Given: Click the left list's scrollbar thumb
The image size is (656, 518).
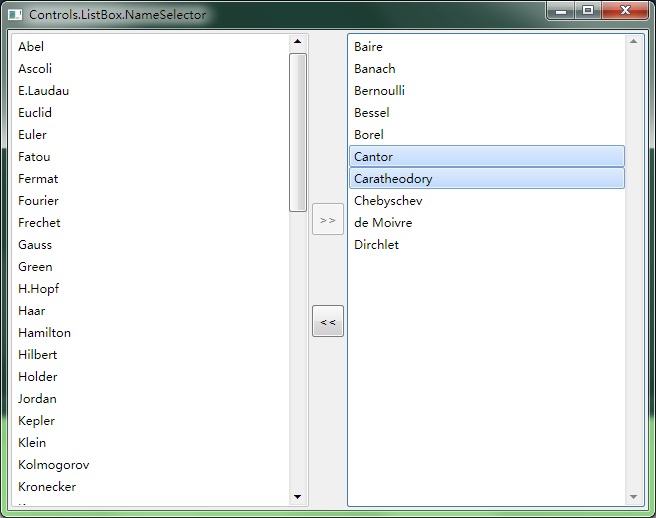Looking at the screenshot, I should click(297, 131).
